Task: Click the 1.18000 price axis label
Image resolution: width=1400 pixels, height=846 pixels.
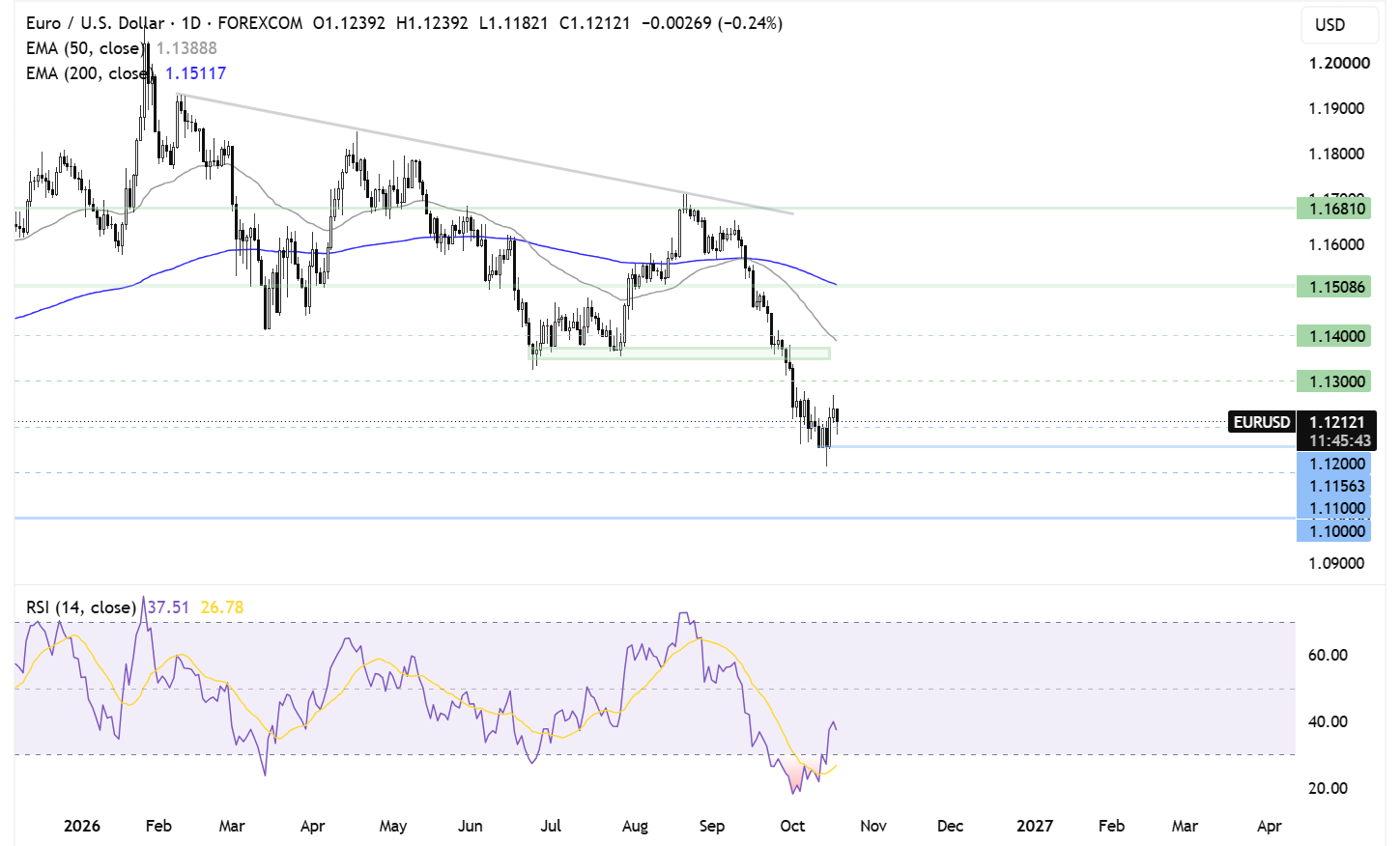Action: click(x=1337, y=154)
